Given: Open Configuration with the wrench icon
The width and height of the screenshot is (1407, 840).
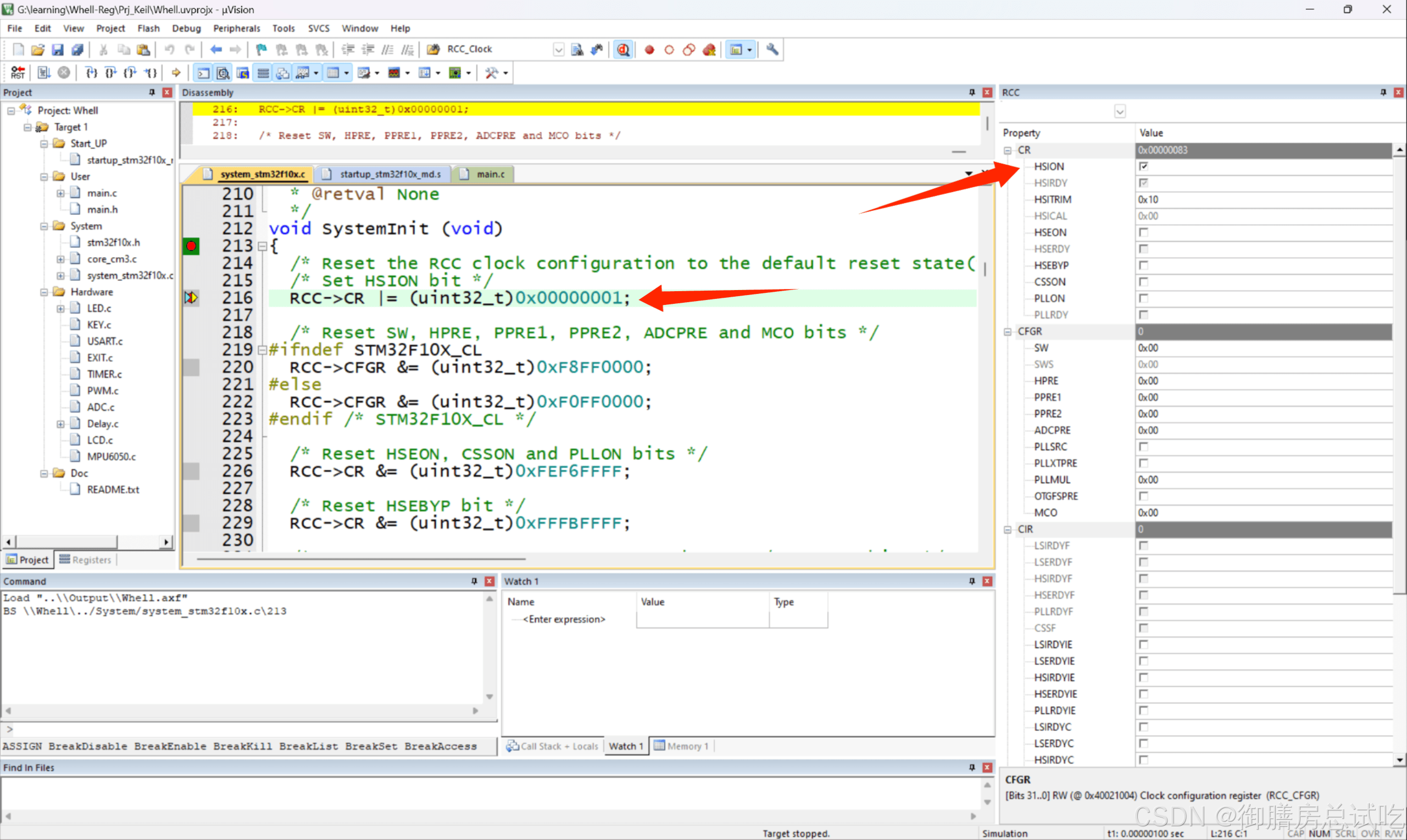Looking at the screenshot, I should 772,49.
